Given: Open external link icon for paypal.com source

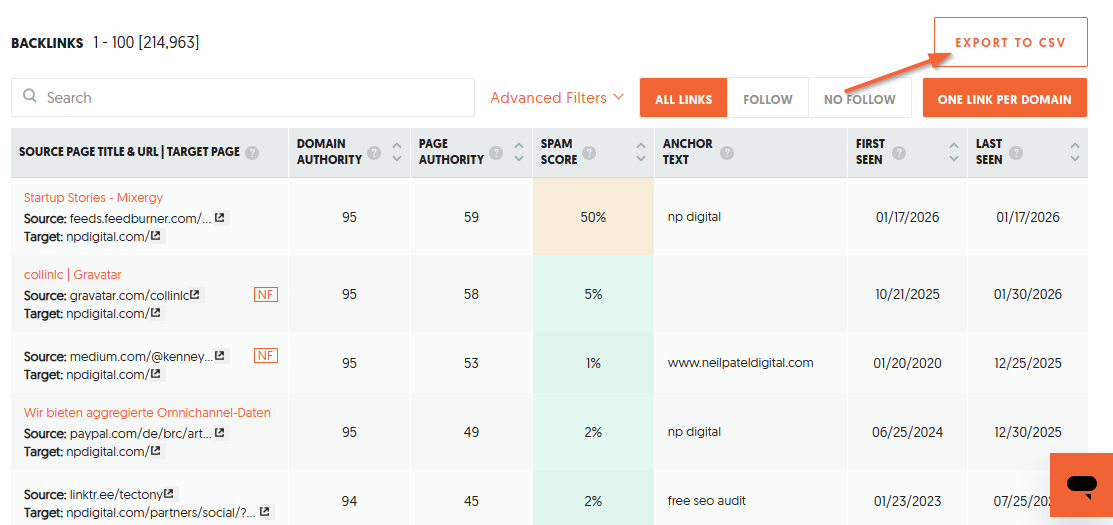Looking at the screenshot, I should click(x=220, y=432).
